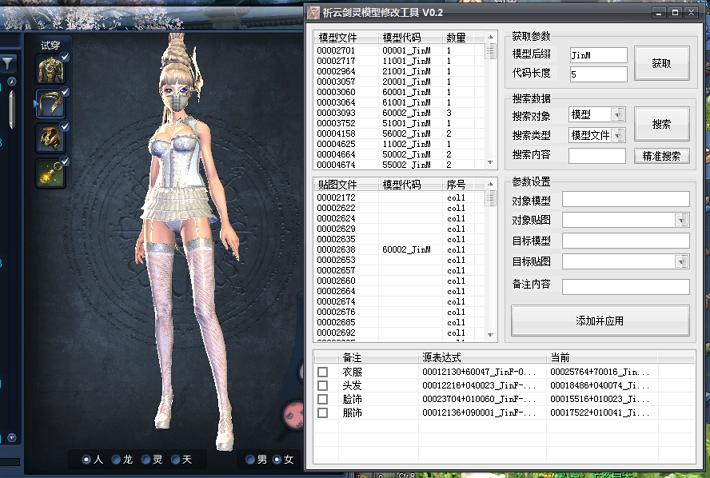Click the 添加并应用 button
The image size is (710, 478).
point(600,321)
